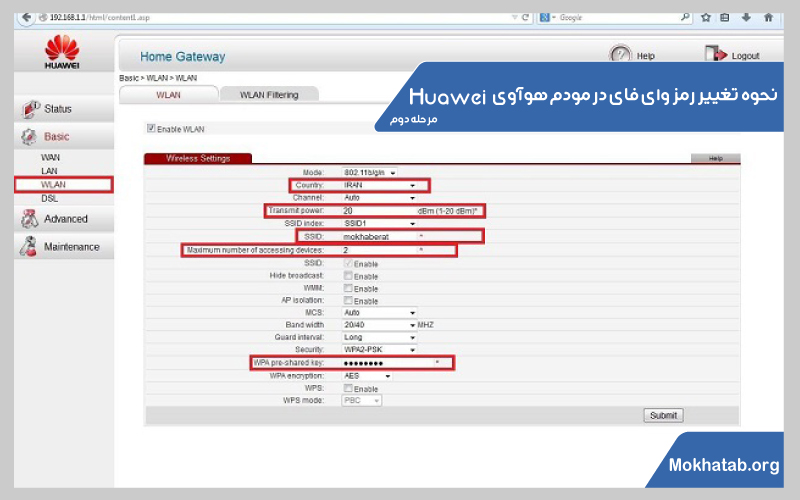The height and width of the screenshot is (500, 800).
Task: Open the Advanced menu in sidebar
Action: tap(65, 219)
